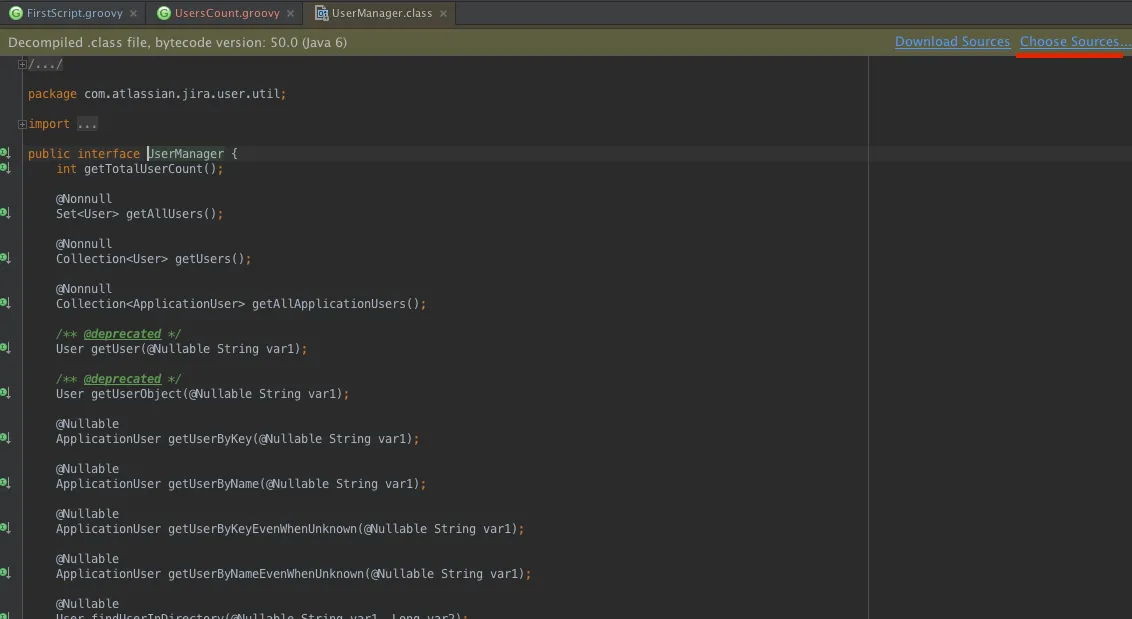This screenshot has width=1132, height=619.
Task: Click the getUserObject method name
Action: [x=136, y=394]
